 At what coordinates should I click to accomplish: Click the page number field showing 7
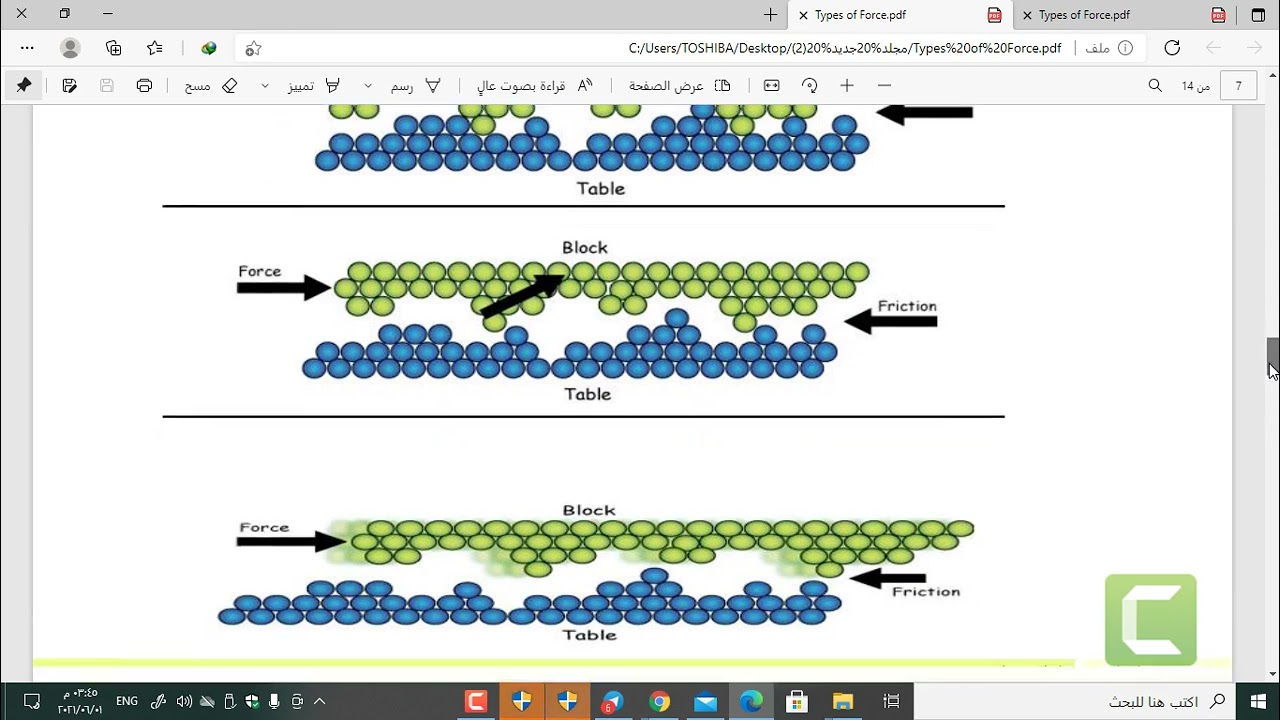pyautogui.click(x=1239, y=86)
